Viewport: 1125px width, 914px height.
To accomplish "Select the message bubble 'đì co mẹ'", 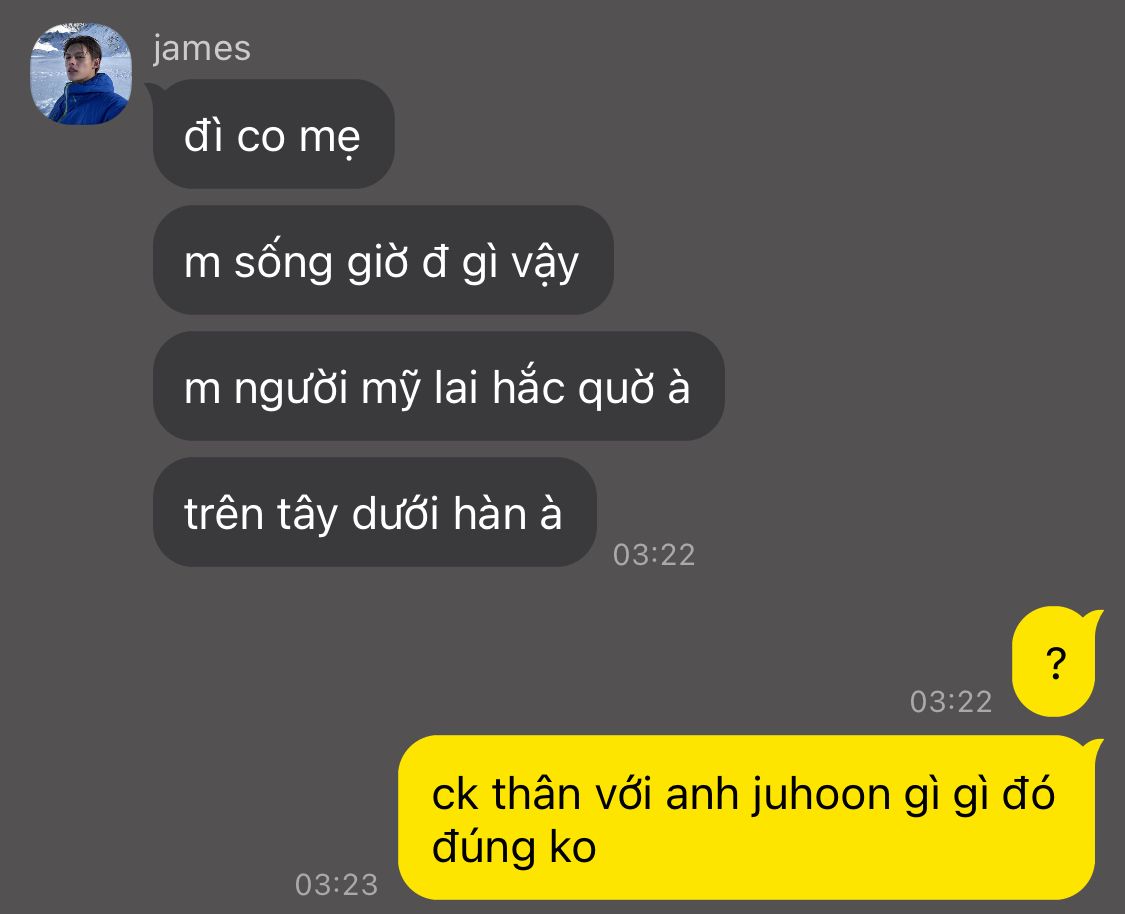I will tap(273, 134).
